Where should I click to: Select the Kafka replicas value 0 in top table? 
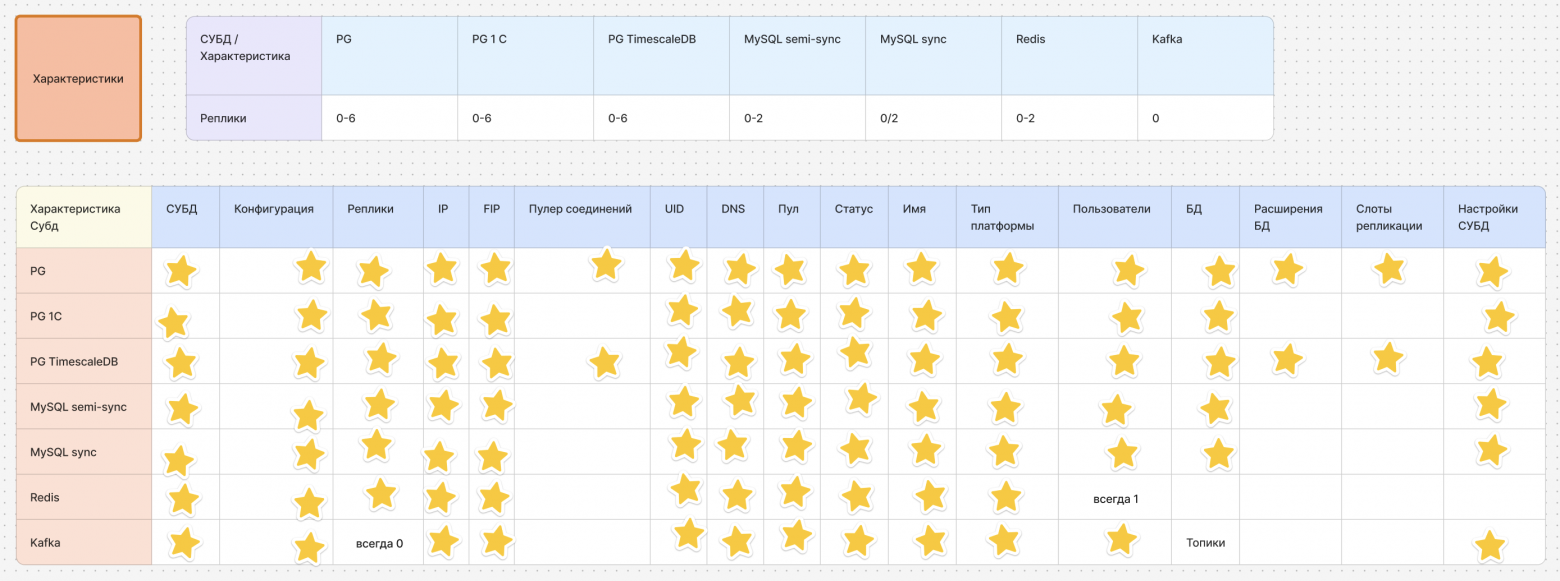coord(1206,118)
